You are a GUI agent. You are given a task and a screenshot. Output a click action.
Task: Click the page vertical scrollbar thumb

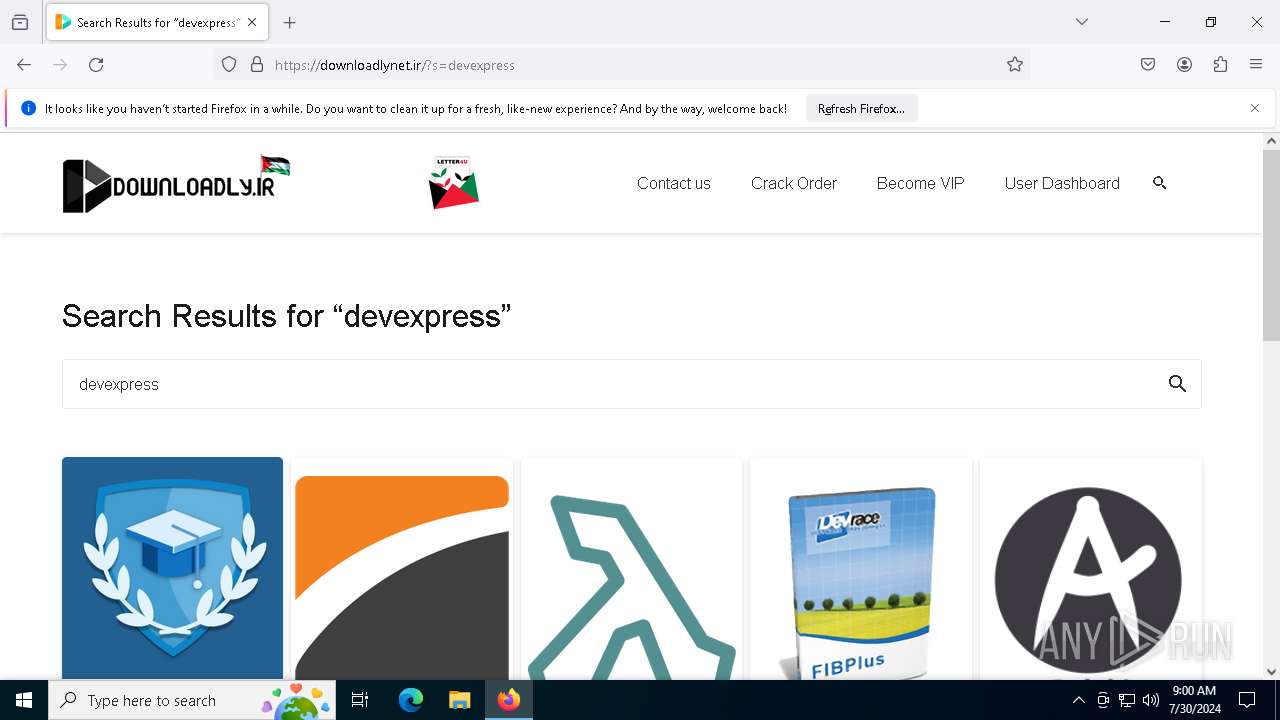(1271, 245)
